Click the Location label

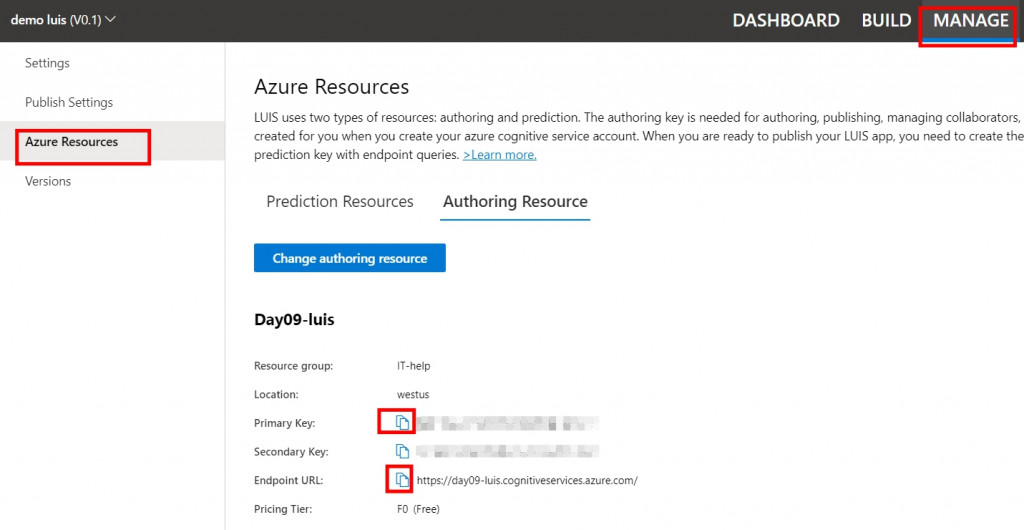[x=276, y=394]
